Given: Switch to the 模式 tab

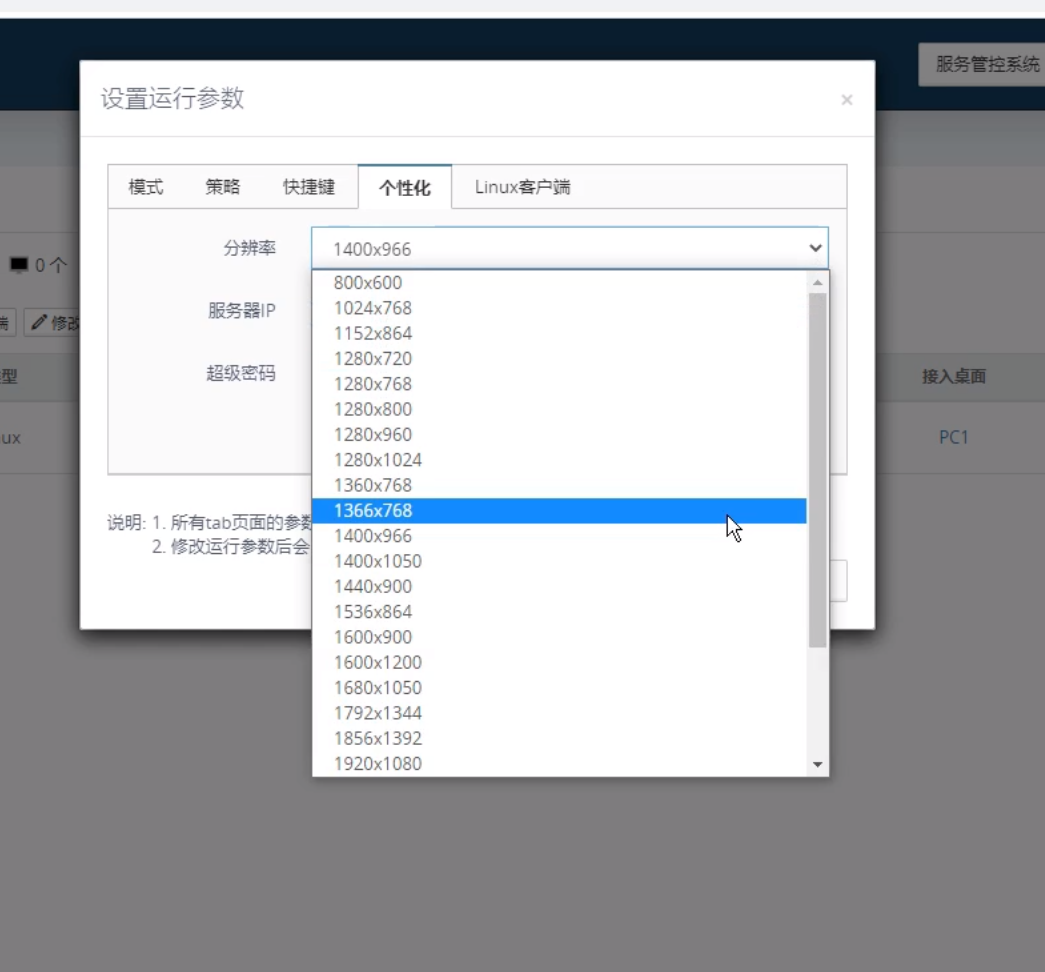Looking at the screenshot, I should point(146,187).
